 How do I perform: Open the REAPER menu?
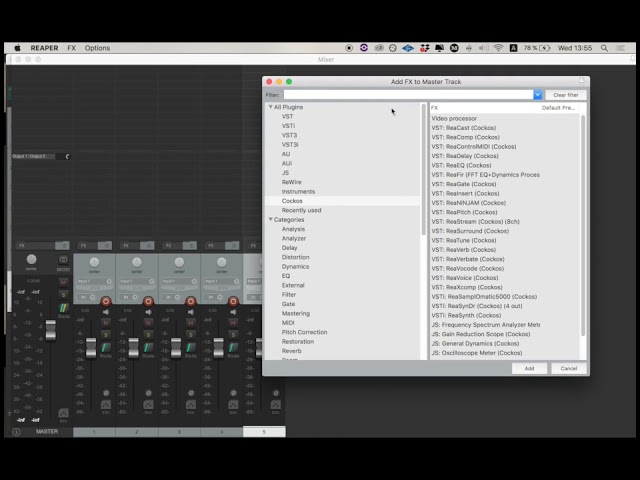pyautogui.click(x=44, y=48)
